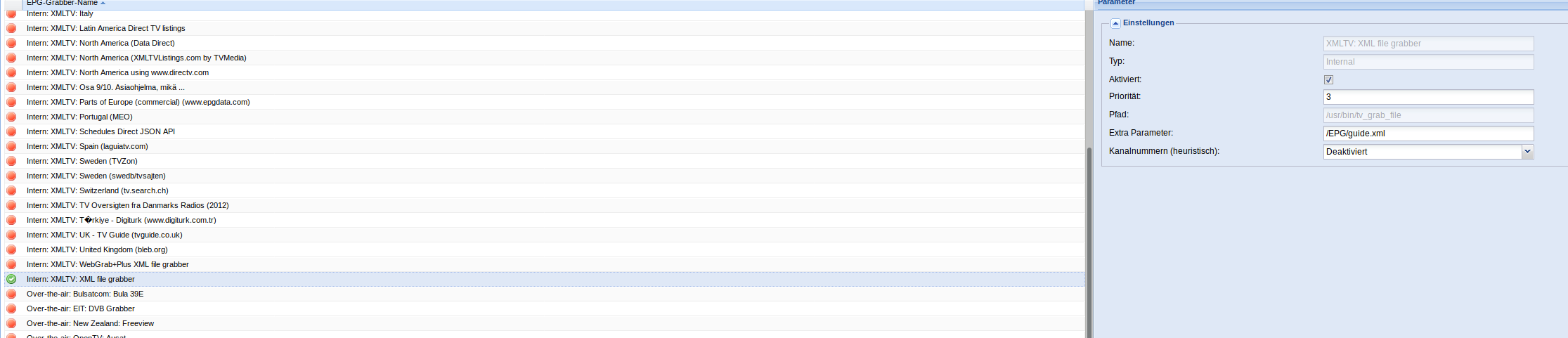Viewport: 1568px width, 338px height.
Task: Click red status icon for EIT: DVB Grabber
Action: [11, 308]
